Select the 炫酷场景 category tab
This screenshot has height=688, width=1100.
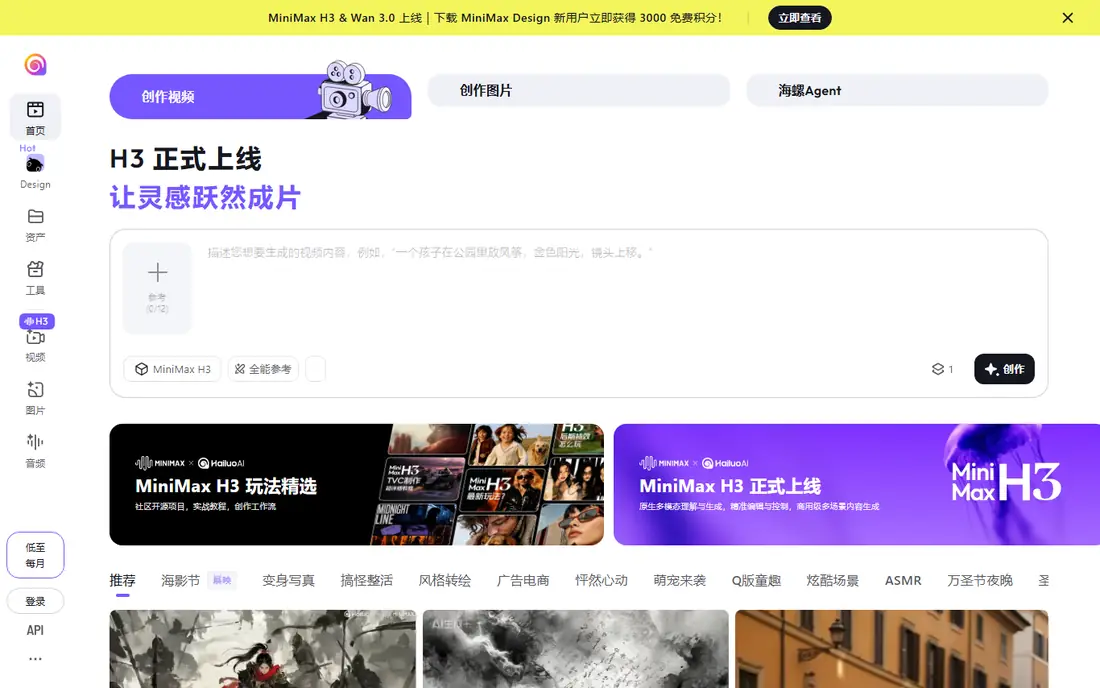click(833, 581)
